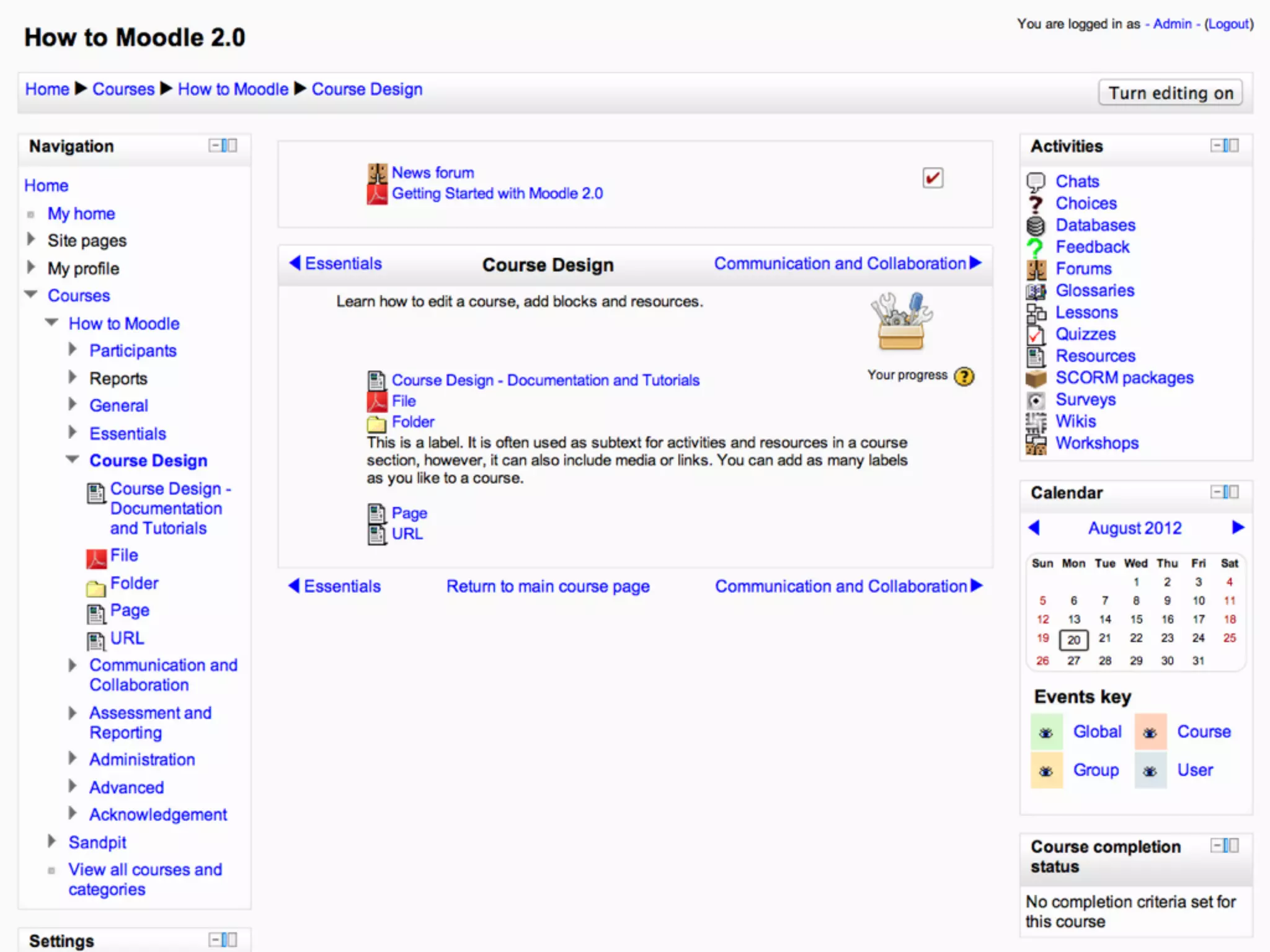Dock the Navigation block using its icon
Viewport: 1270px width, 952px height.
229,146
